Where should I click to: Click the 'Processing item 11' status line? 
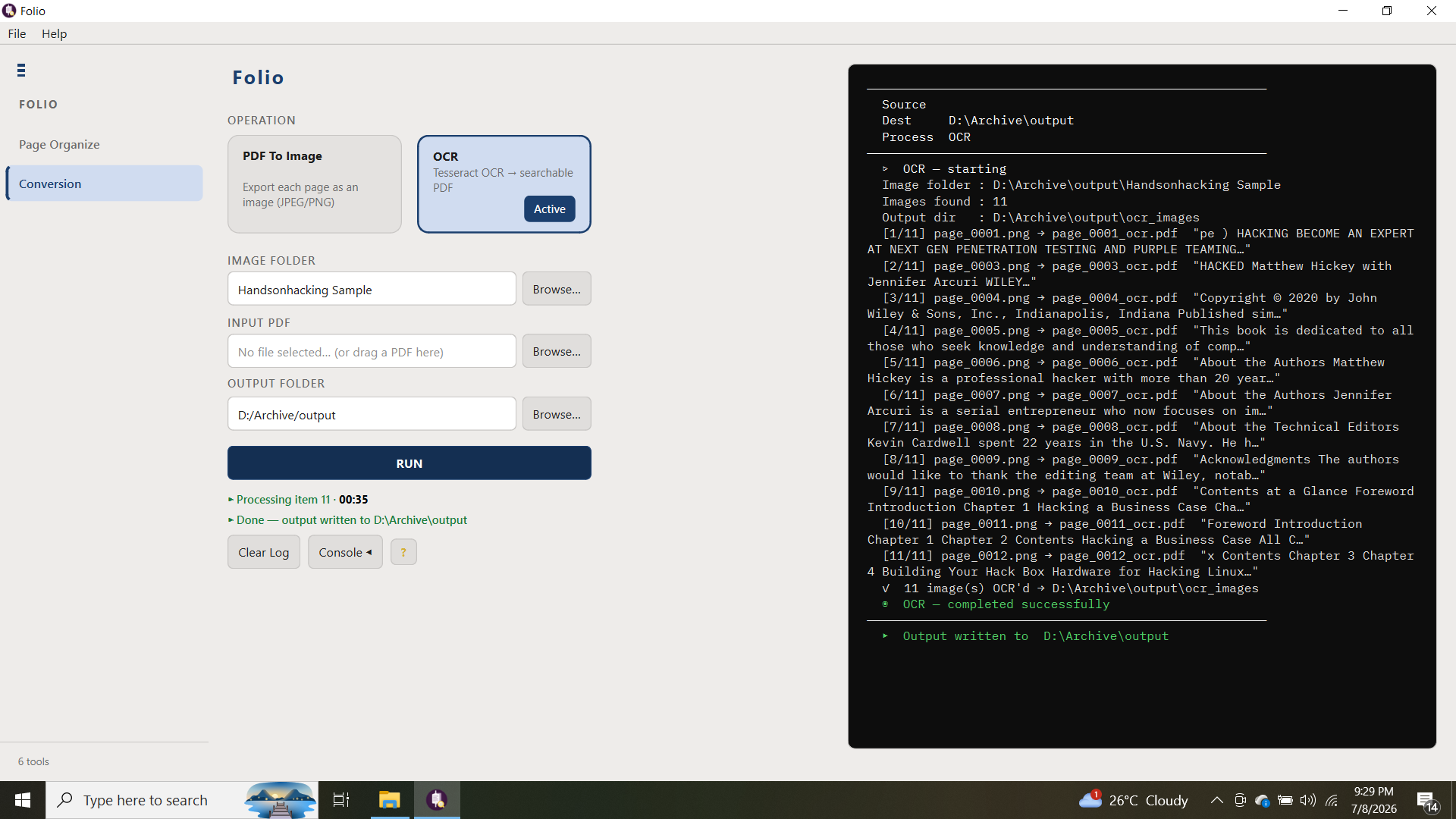click(x=298, y=500)
